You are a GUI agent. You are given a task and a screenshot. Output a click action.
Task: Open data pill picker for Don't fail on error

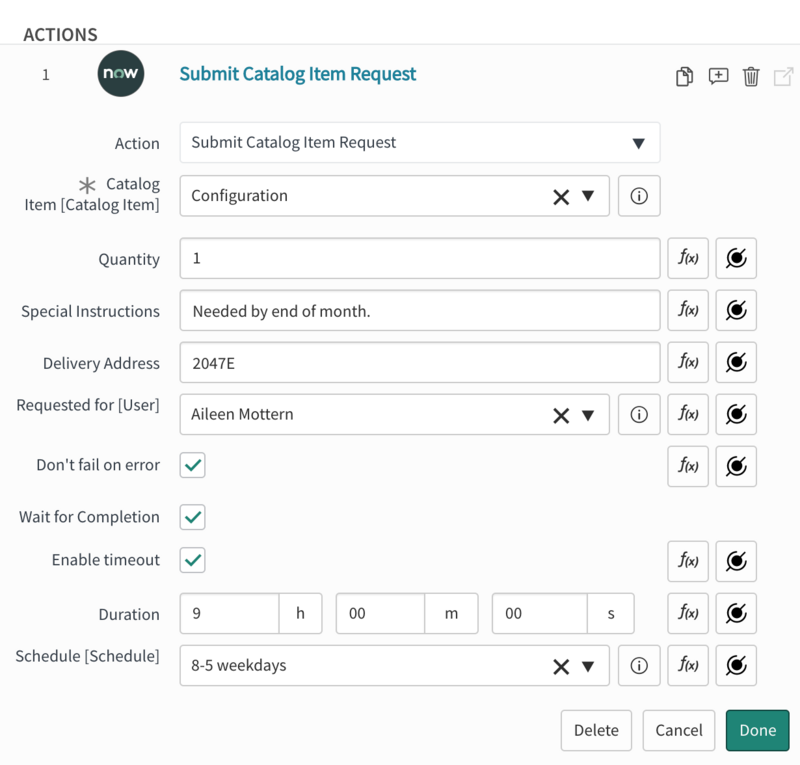pos(736,466)
